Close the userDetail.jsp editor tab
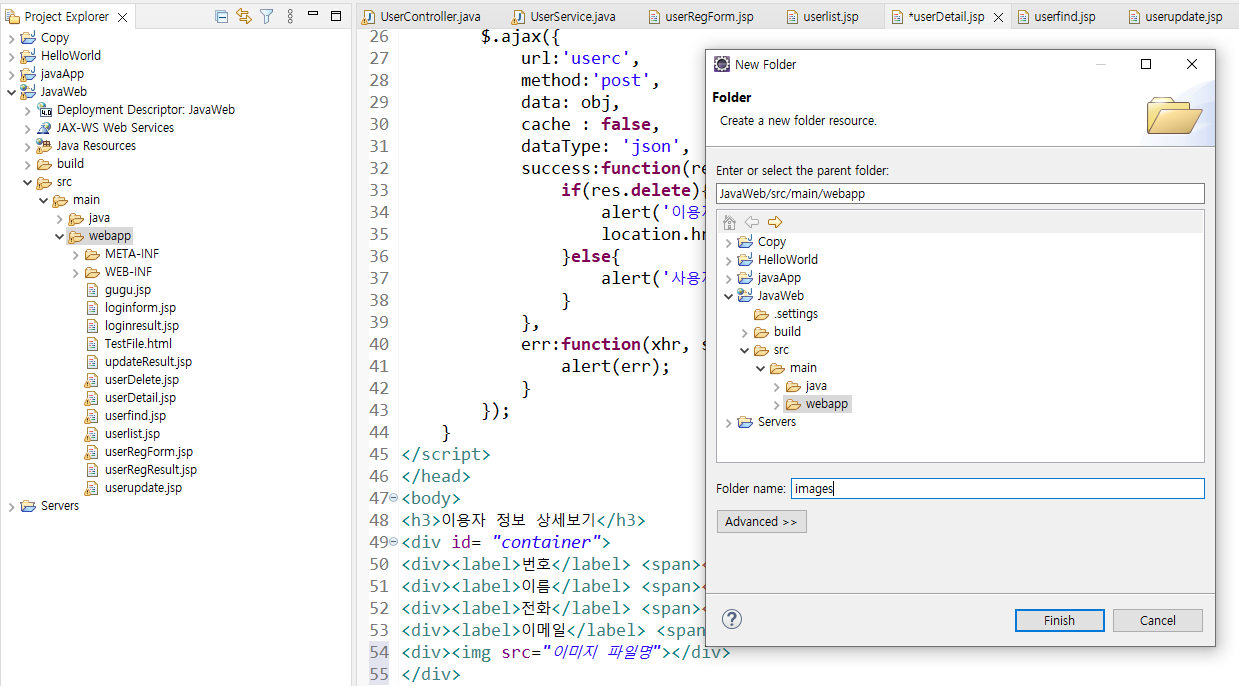 point(999,17)
